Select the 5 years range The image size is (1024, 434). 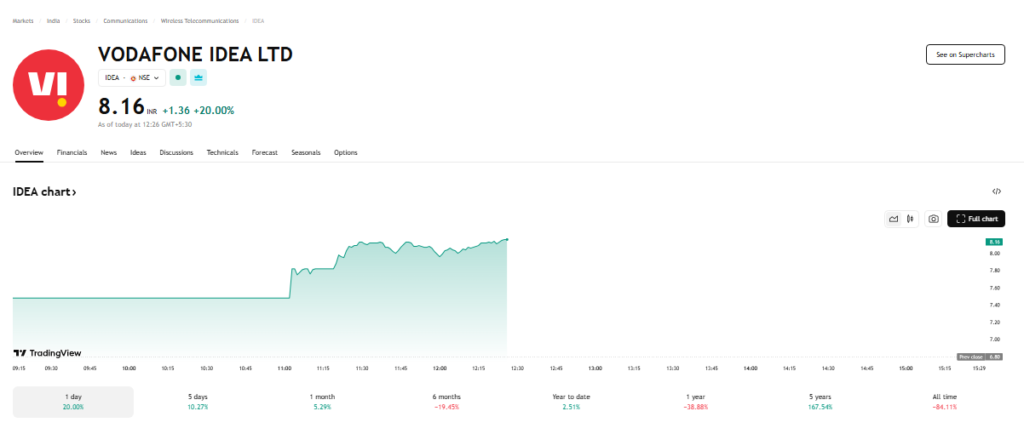coord(819,402)
